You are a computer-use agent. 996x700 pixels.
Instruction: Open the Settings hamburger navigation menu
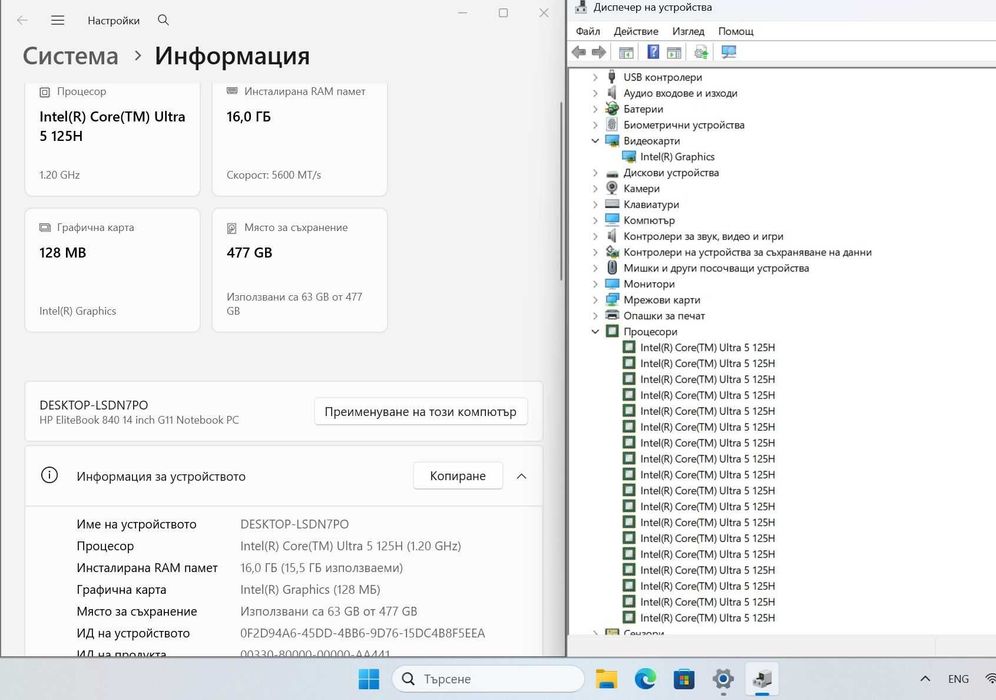(x=57, y=20)
